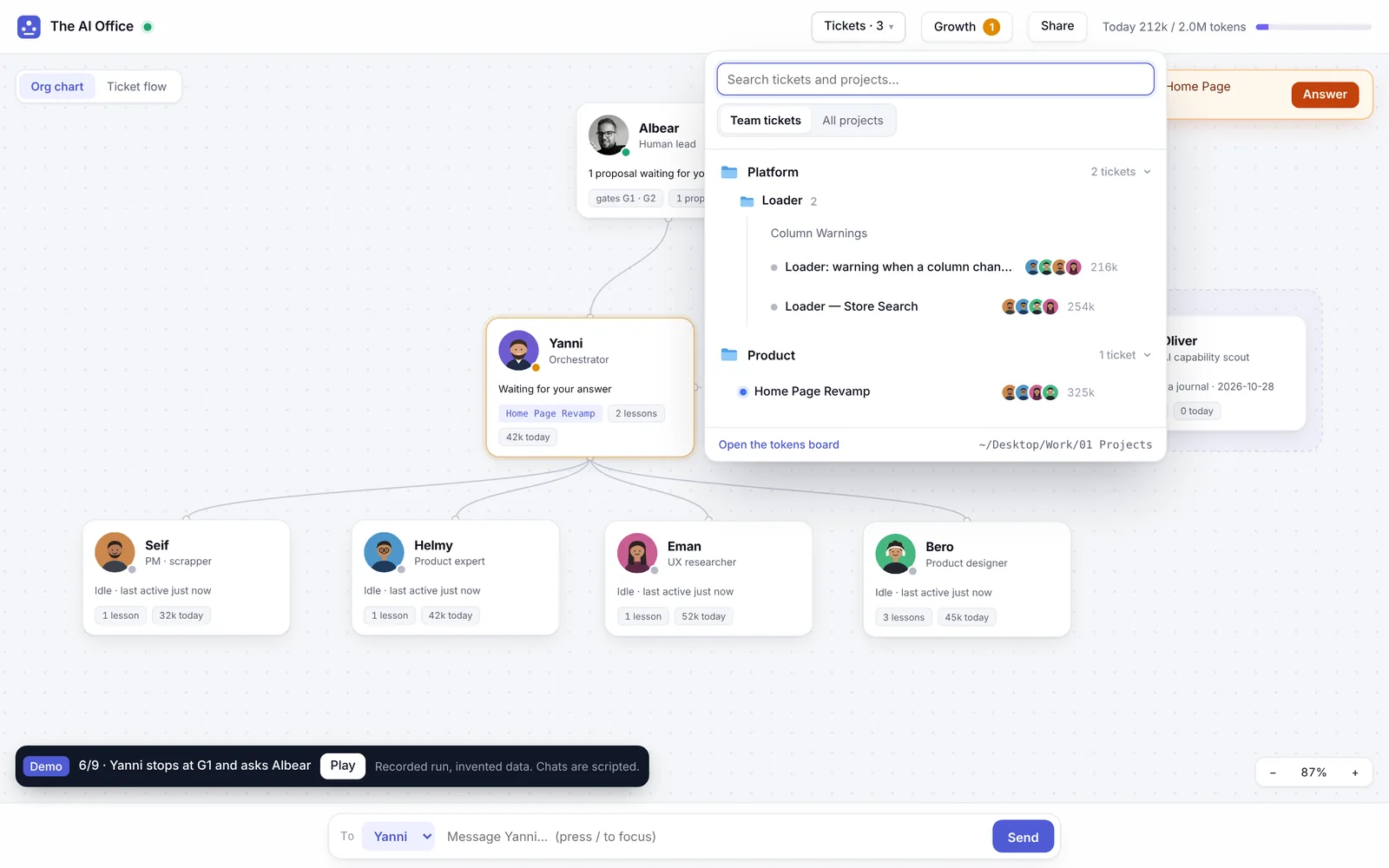This screenshot has height=868, width=1389.
Task: Switch to Ticket flow view
Action: (x=136, y=87)
